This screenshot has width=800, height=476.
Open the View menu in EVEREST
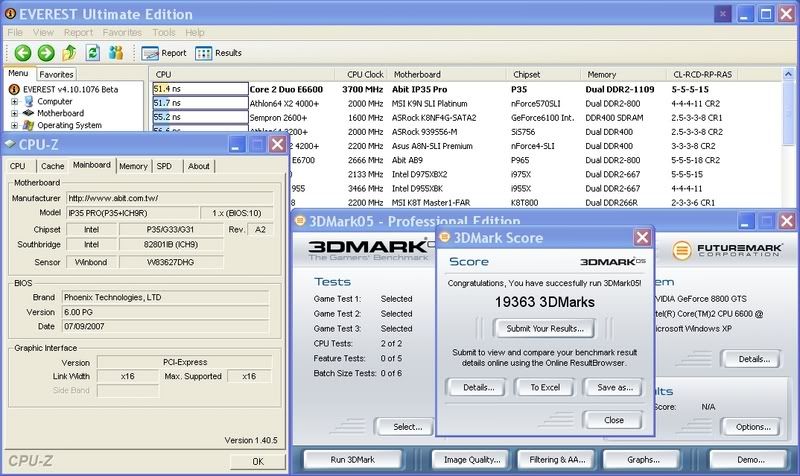click(43, 32)
